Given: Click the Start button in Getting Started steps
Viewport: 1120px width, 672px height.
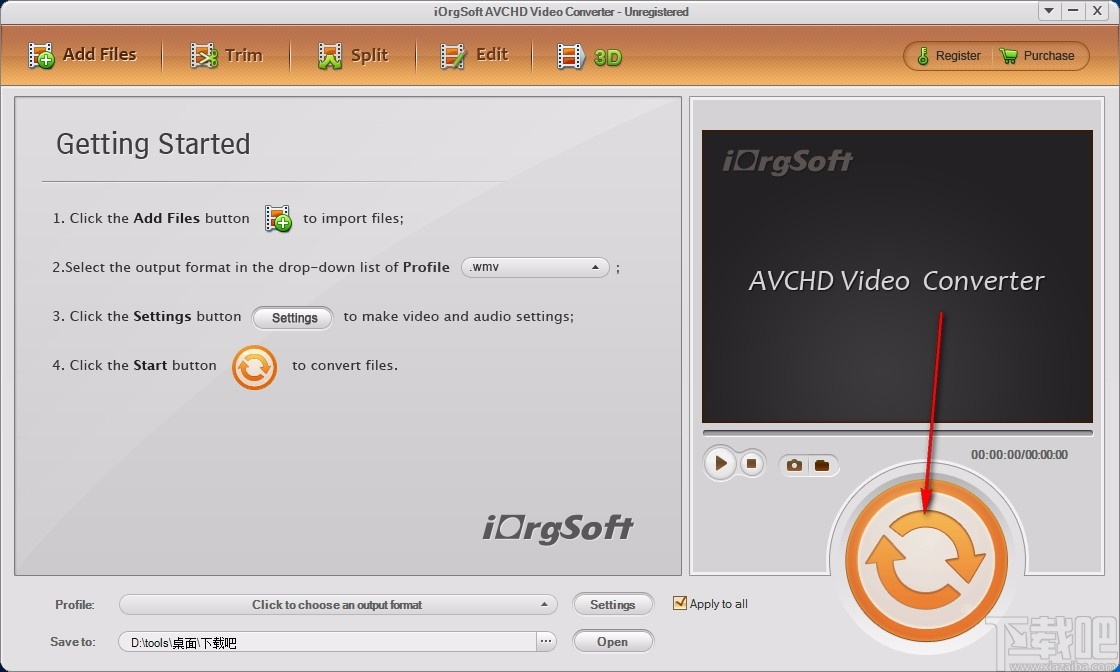Looking at the screenshot, I should pos(254,368).
